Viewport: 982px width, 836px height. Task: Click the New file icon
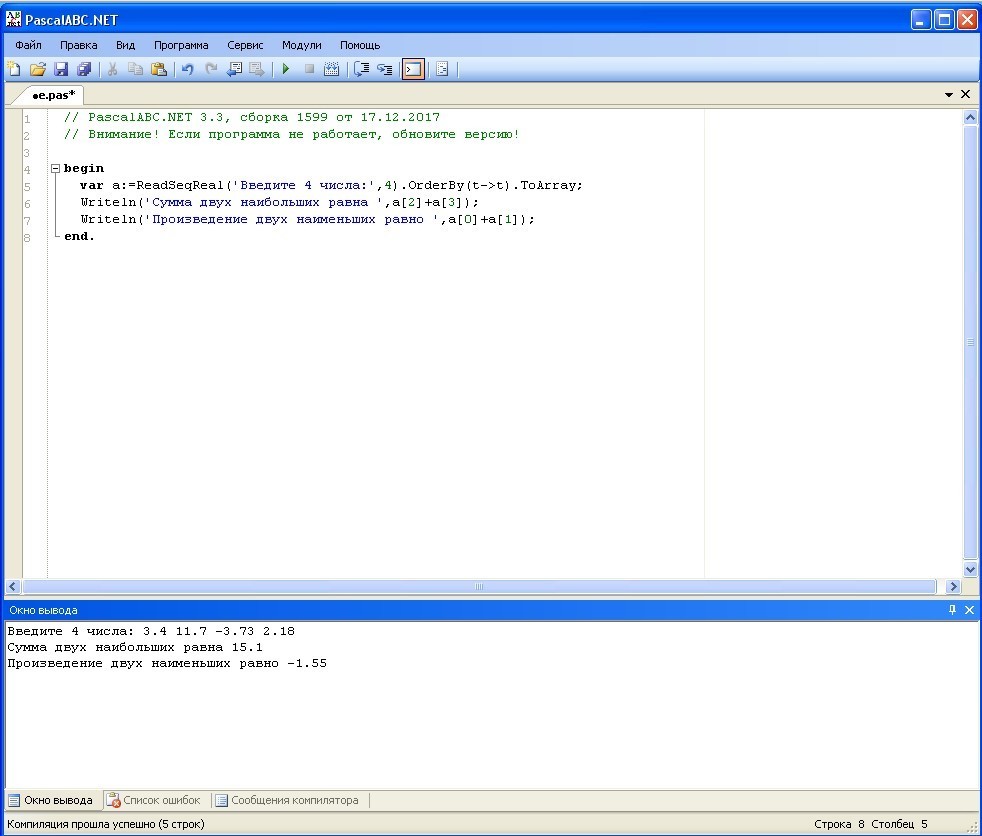click(x=14, y=69)
